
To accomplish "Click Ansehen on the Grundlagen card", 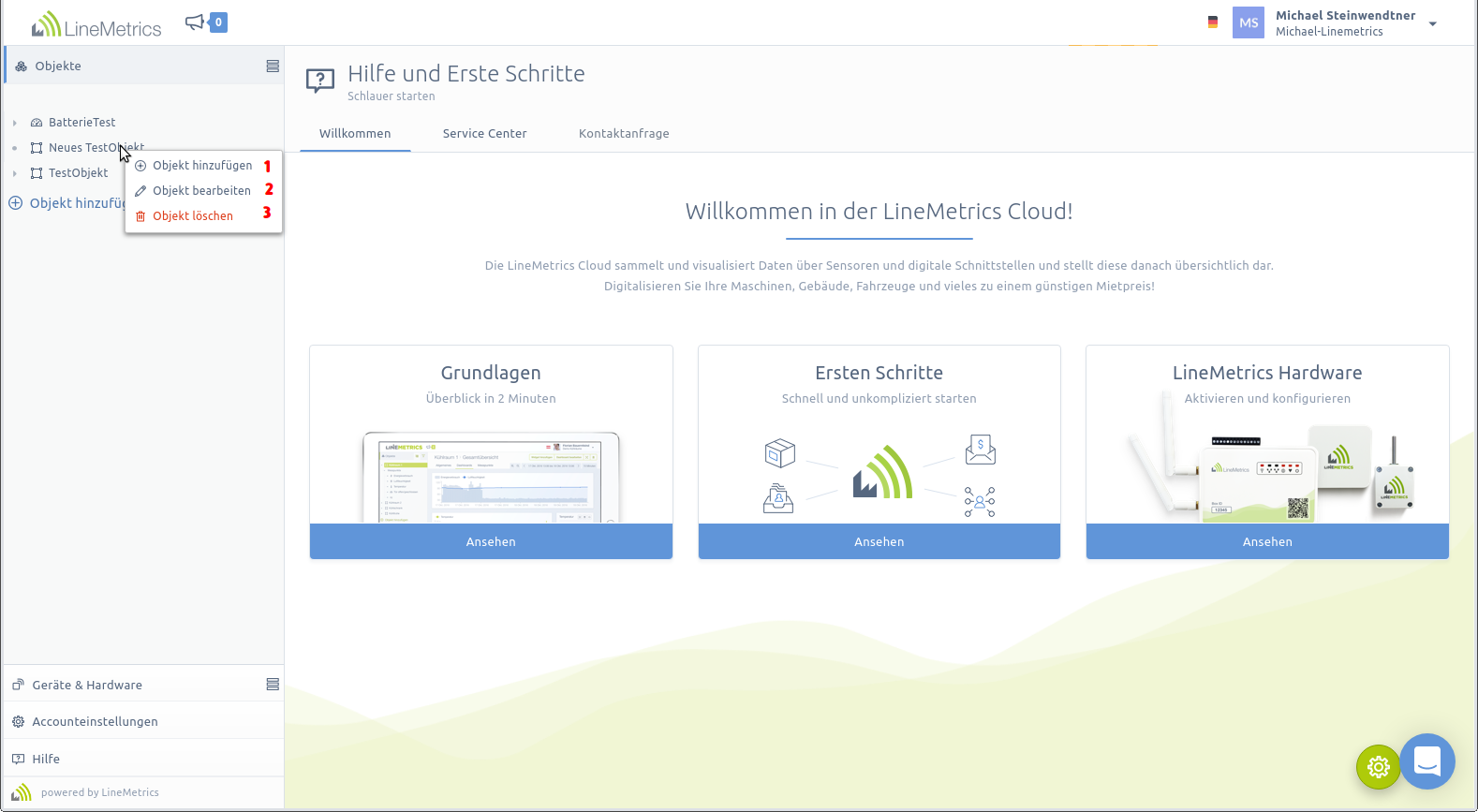I will 491,541.
